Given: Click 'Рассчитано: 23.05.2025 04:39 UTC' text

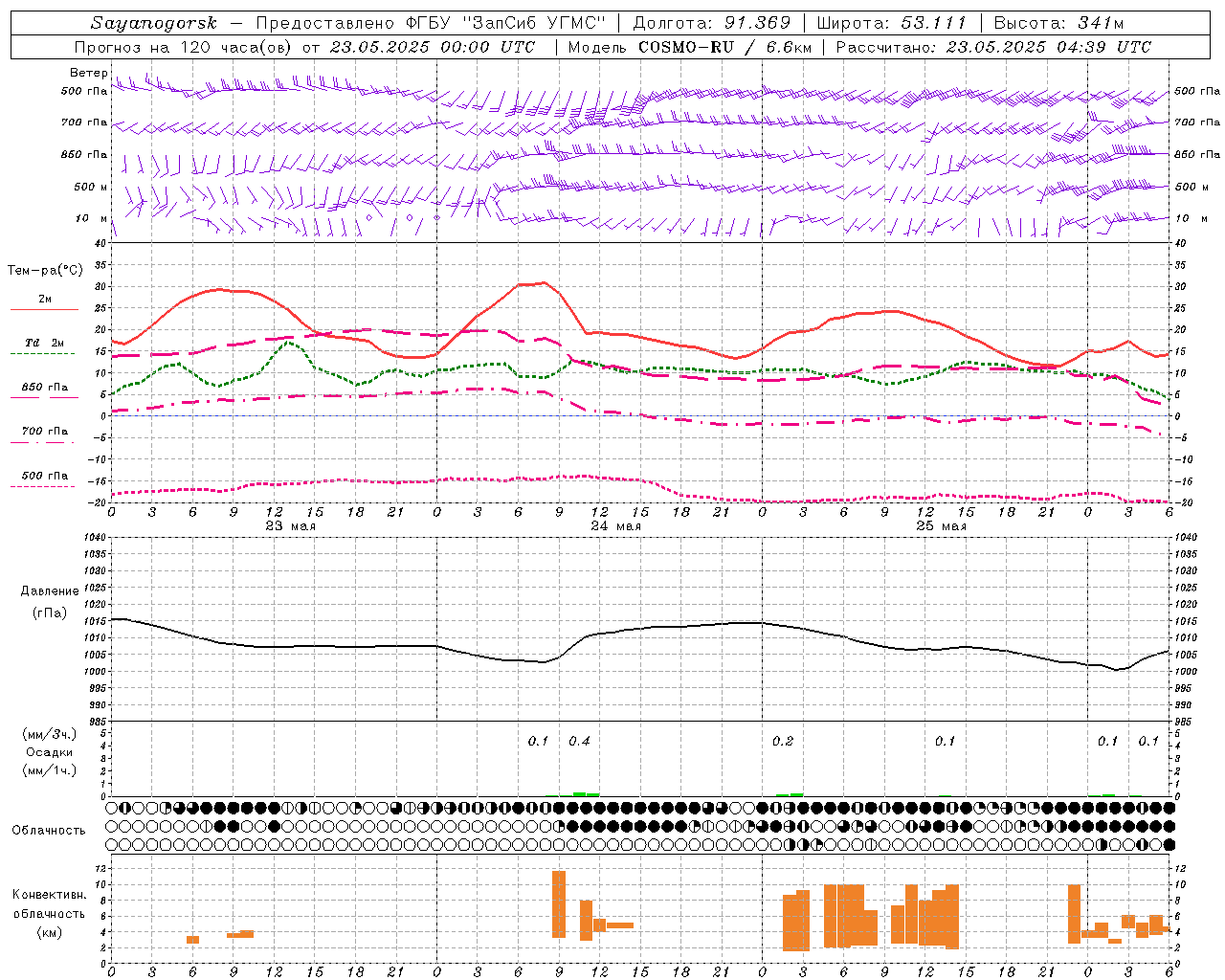Looking at the screenshot, I should (x=993, y=47).
